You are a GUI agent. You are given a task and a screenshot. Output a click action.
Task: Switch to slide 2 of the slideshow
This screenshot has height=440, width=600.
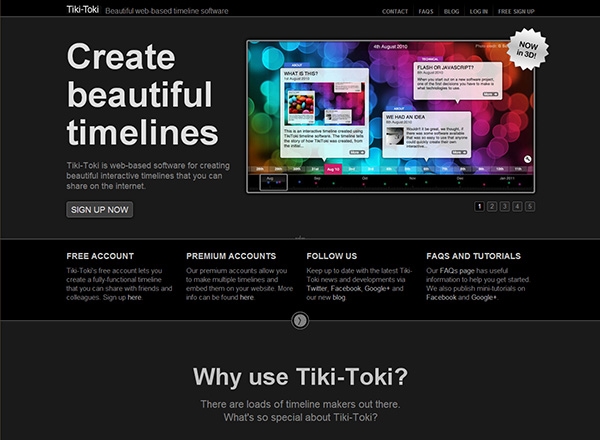tap(492, 206)
